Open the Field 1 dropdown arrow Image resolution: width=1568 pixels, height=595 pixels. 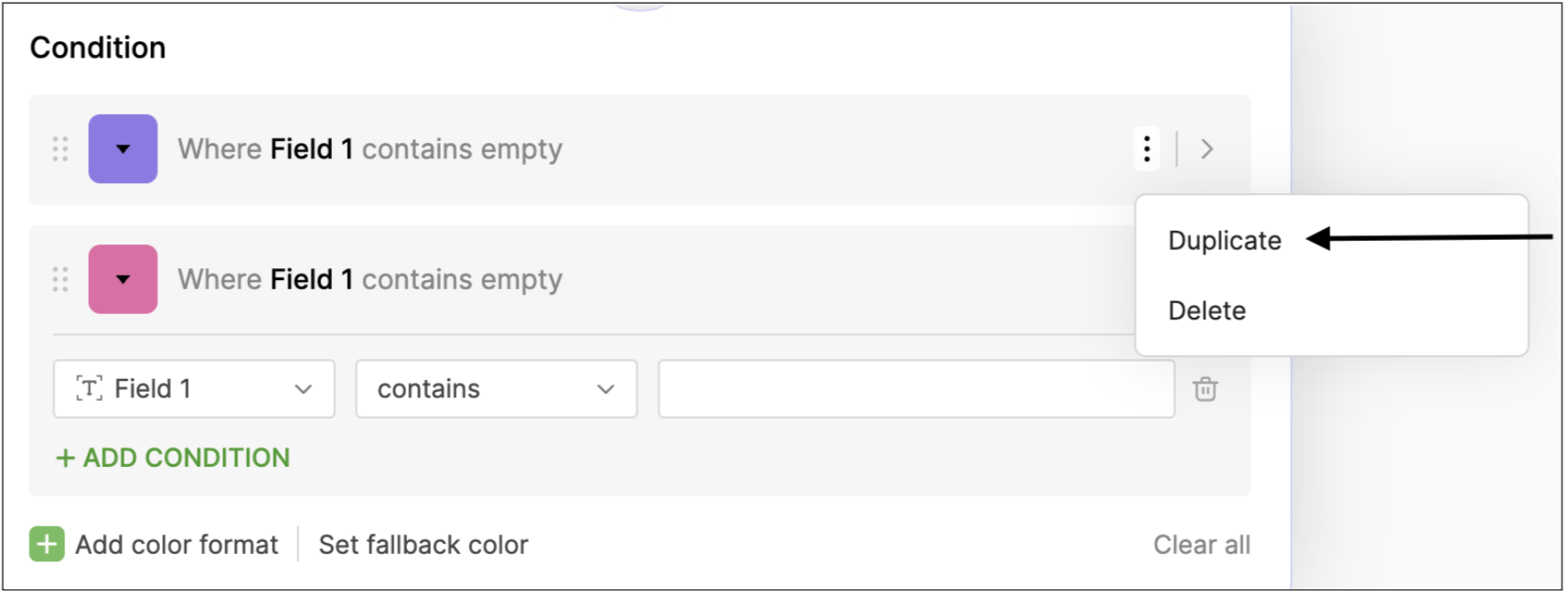(303, 389)
